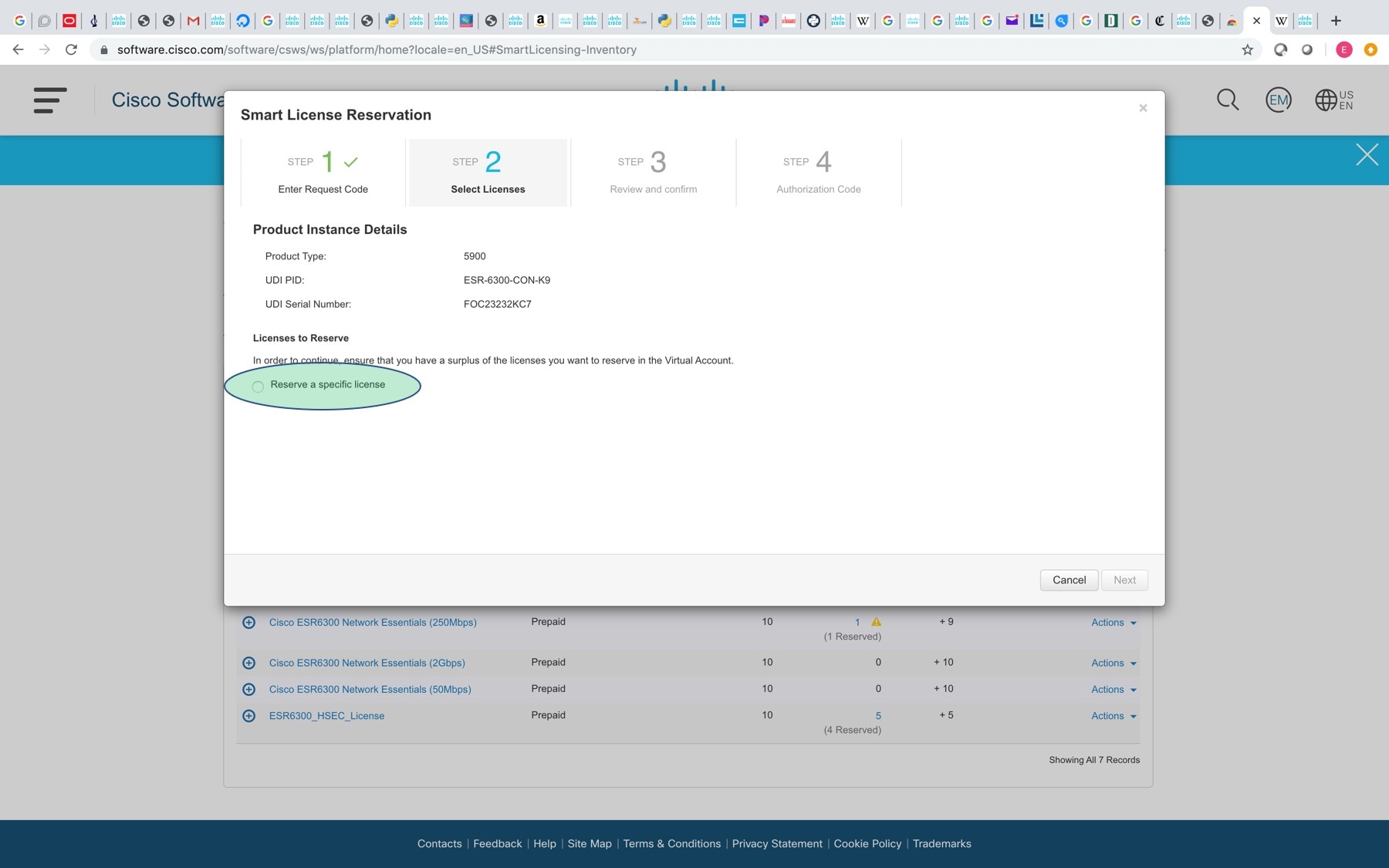
Task: Switch to the Gmail browser tab
Action: [193, 21]
